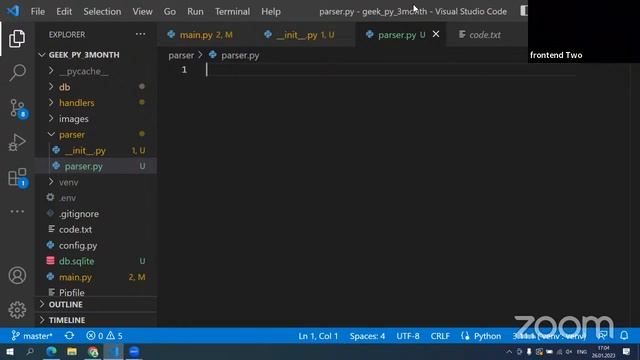Expand the db folder

(64, 87)
